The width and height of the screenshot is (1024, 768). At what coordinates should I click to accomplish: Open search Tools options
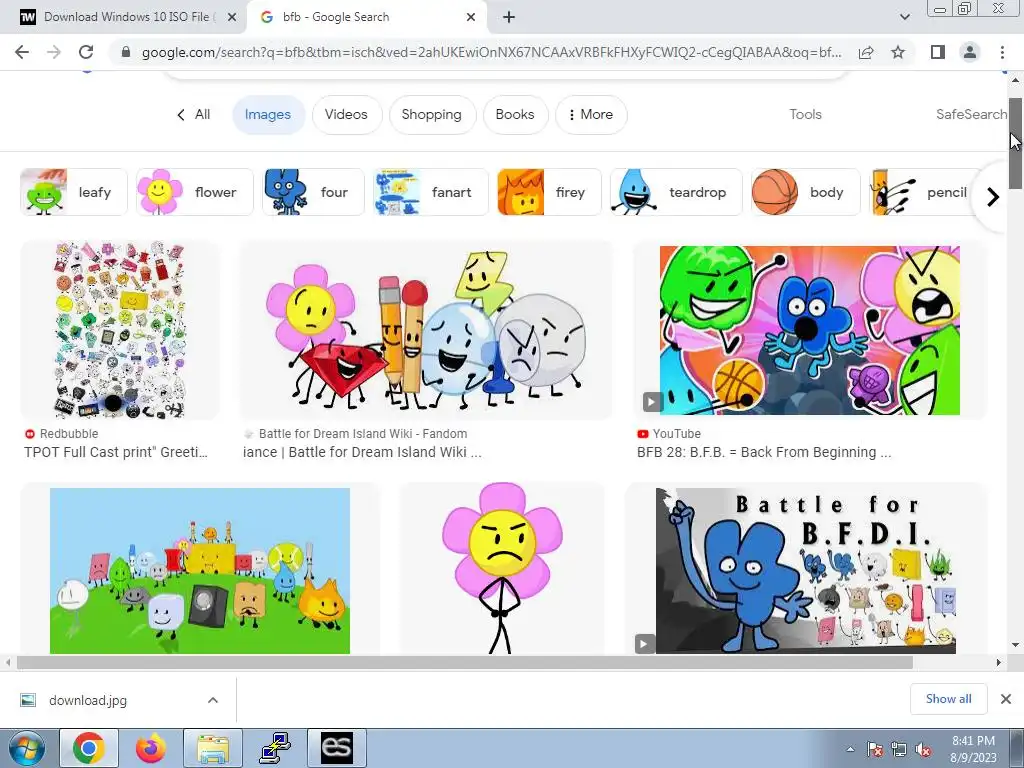tap(805, 114)
